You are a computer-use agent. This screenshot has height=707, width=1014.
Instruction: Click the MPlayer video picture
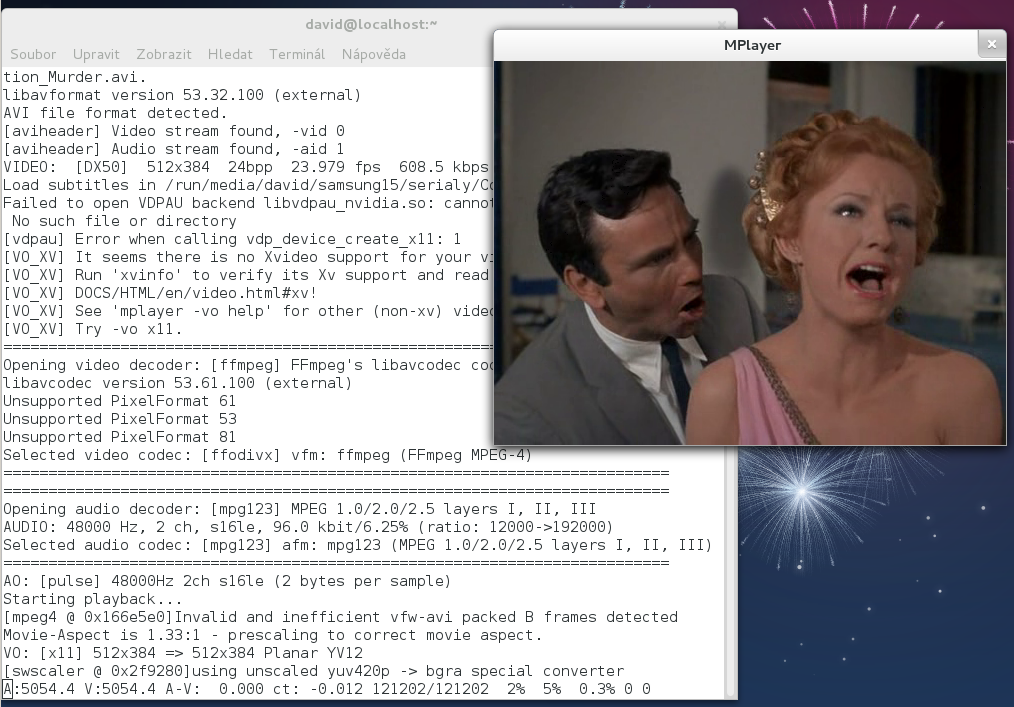click(750, 252)
